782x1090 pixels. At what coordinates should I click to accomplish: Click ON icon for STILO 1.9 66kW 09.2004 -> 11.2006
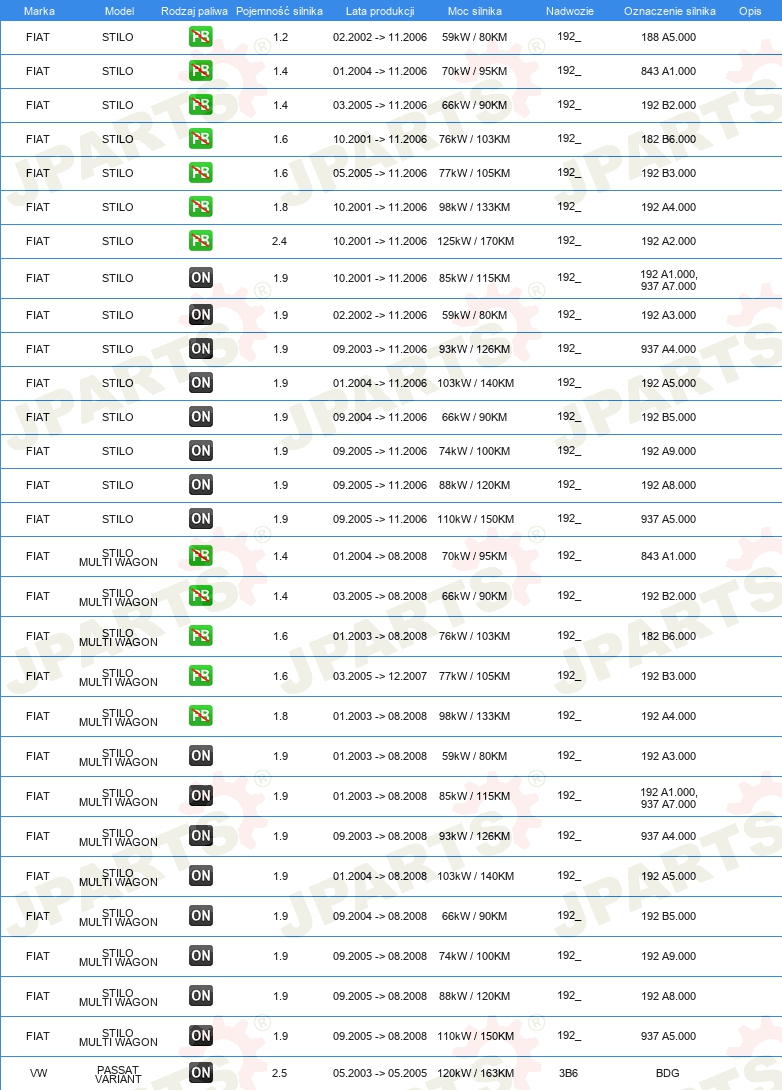(200, 417)
